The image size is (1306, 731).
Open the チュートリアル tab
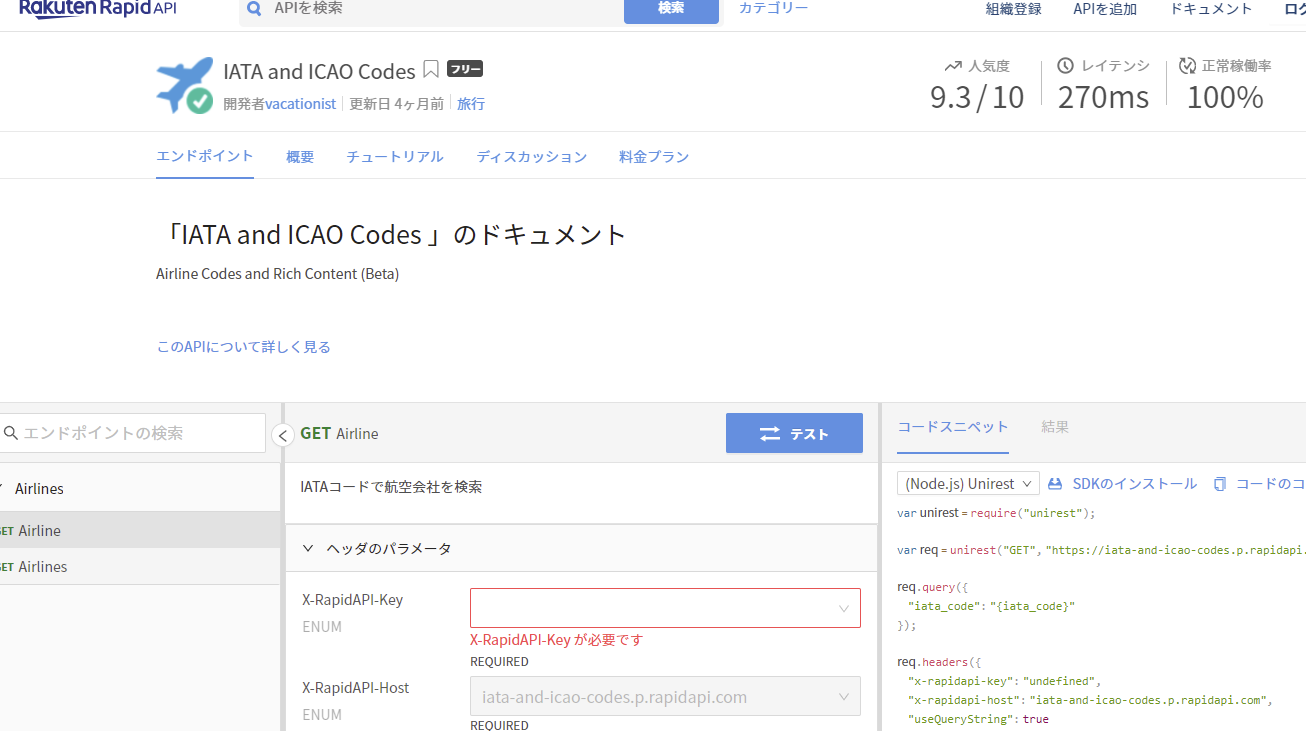click(395, 157)
